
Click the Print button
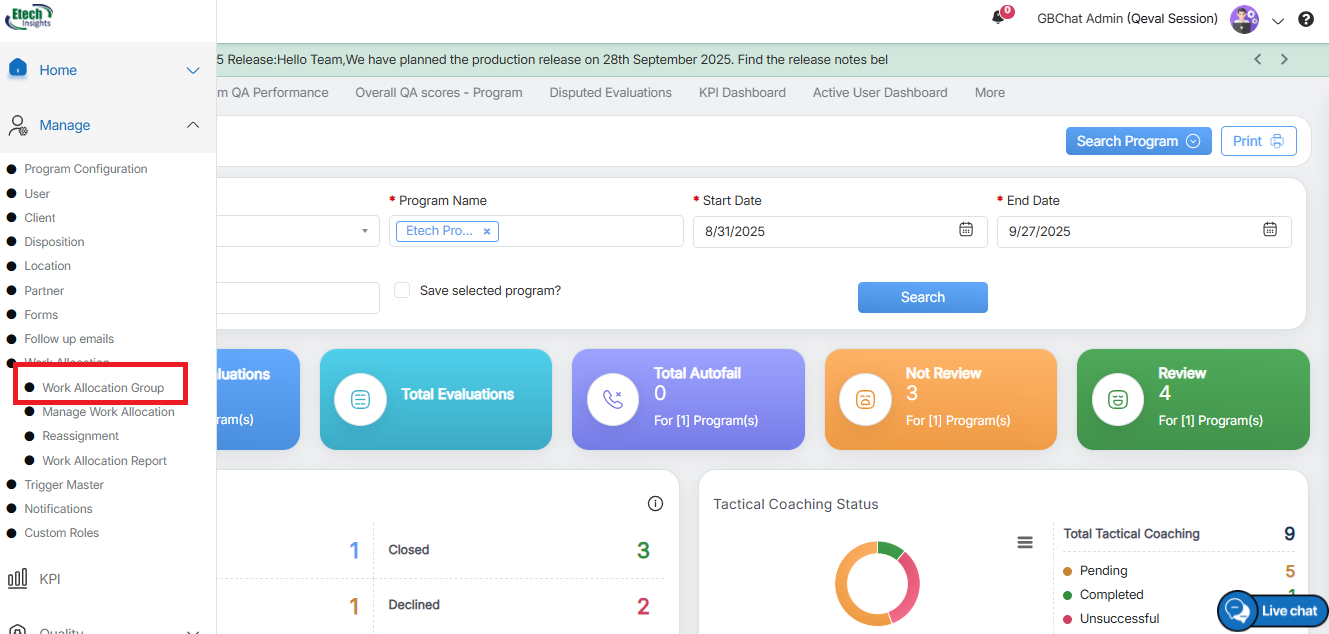[1258, 141]
